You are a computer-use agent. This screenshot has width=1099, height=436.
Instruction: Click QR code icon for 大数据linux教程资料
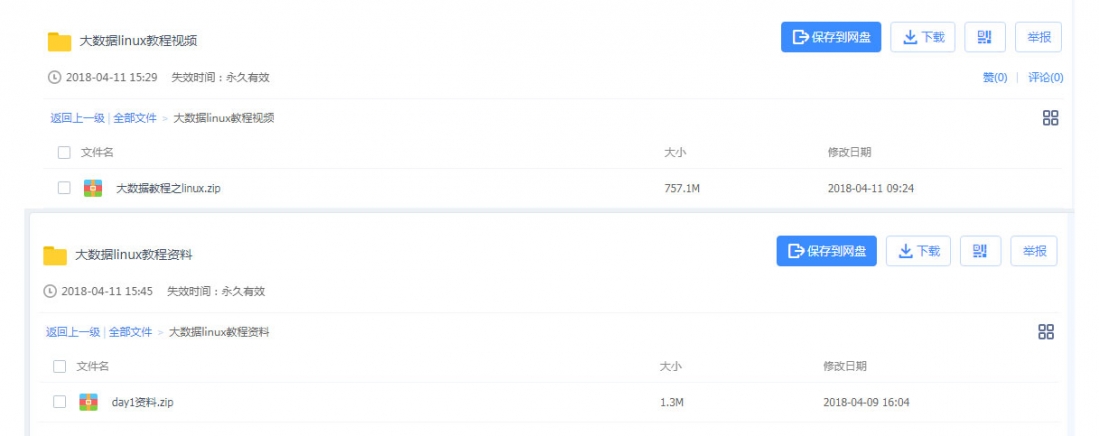click(981, 251)
